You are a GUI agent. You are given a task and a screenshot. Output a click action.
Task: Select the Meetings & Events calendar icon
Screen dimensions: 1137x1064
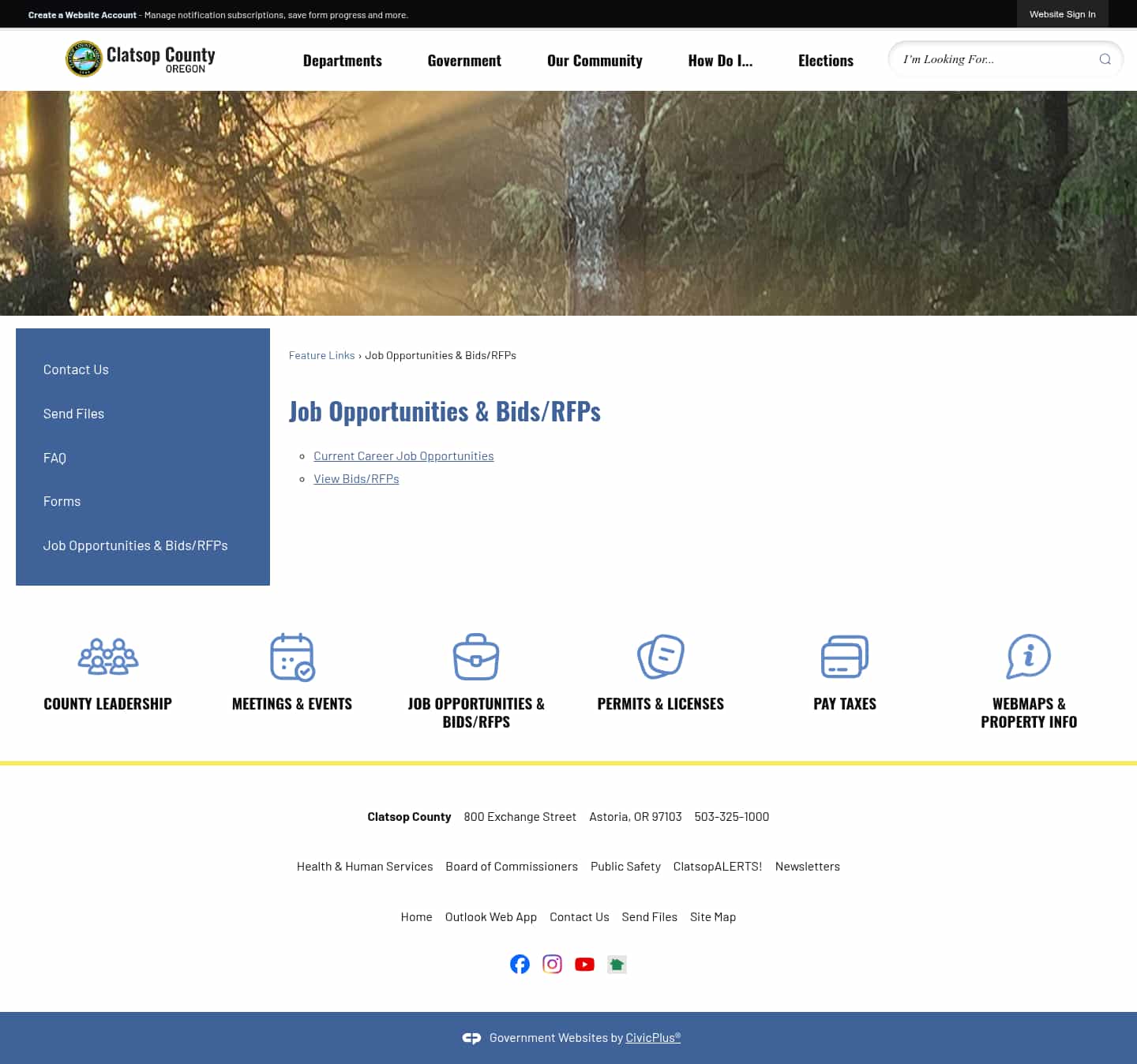point(291,656)
